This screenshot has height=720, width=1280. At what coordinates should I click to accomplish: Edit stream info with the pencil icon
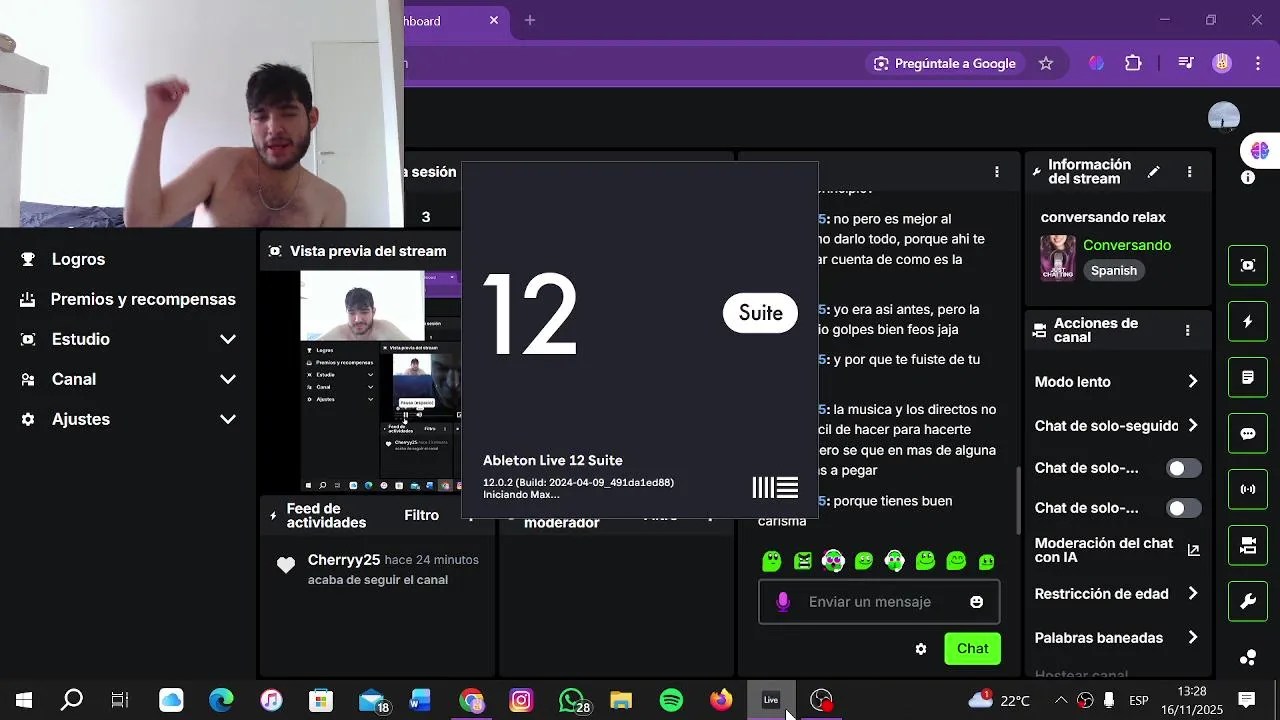1153,172
